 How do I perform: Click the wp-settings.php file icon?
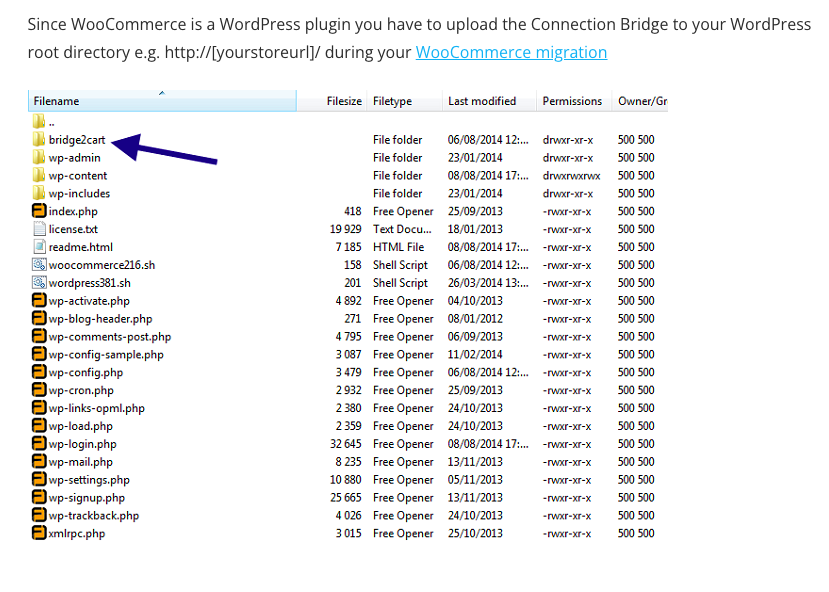pyautogui.click(x=39, y=479)
